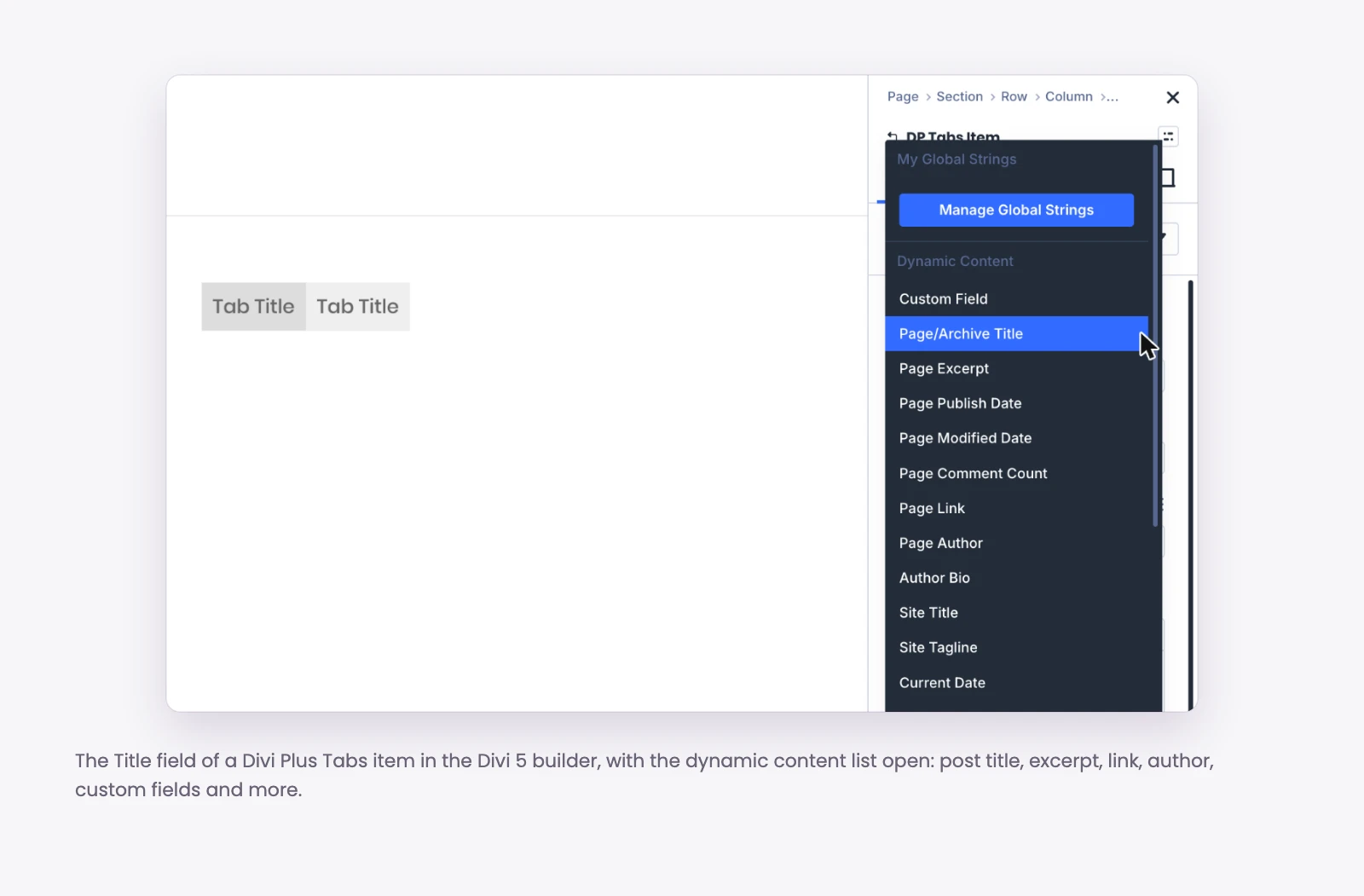Click Manage Global Strings button

coord(1016,210)
